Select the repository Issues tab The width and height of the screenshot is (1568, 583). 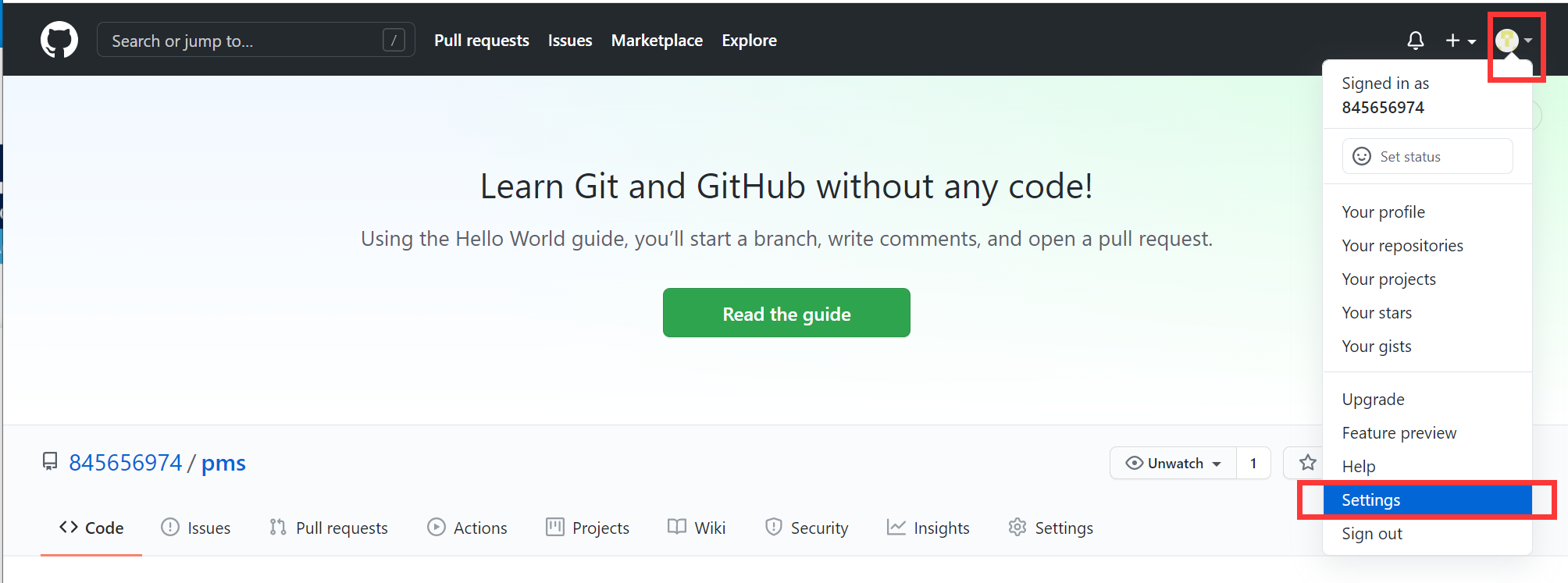(x=195, y=528)
